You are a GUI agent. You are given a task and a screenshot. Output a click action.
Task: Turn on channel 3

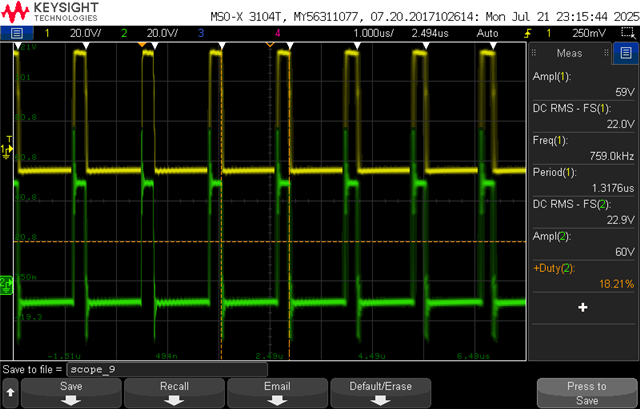pos(200,33)
